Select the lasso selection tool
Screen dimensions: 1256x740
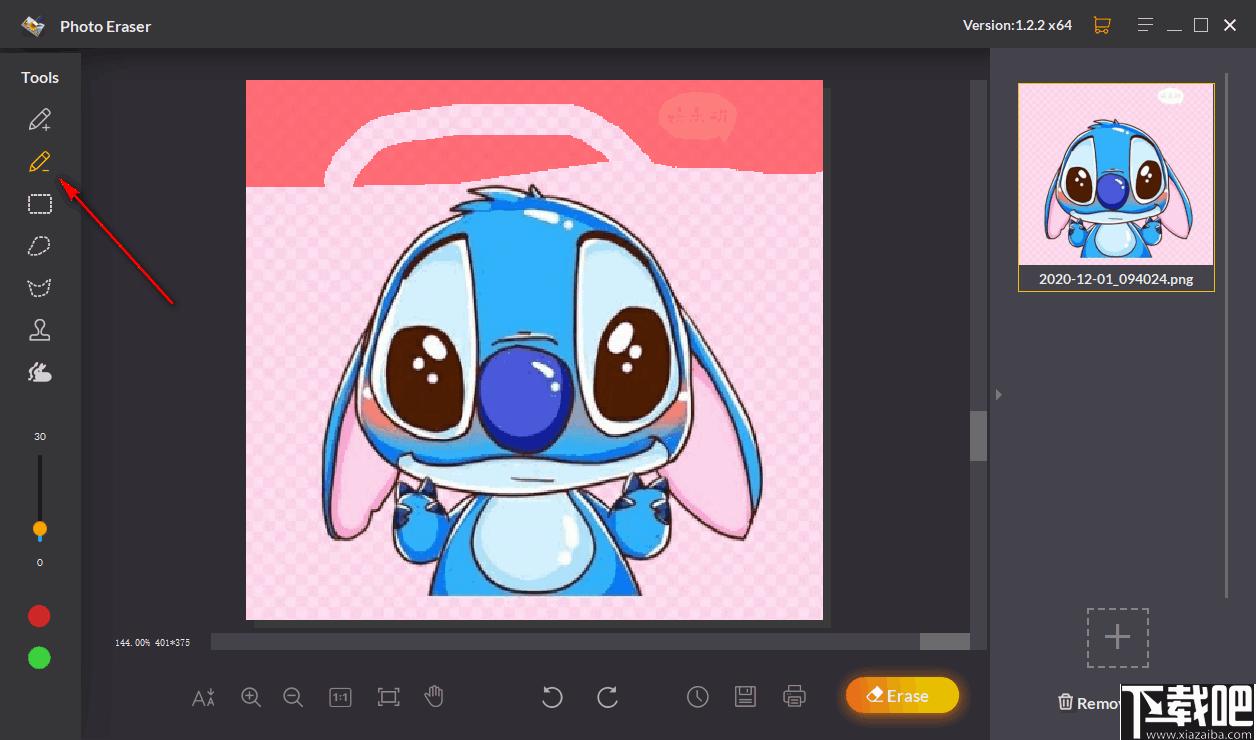click(x=39, y=246)
